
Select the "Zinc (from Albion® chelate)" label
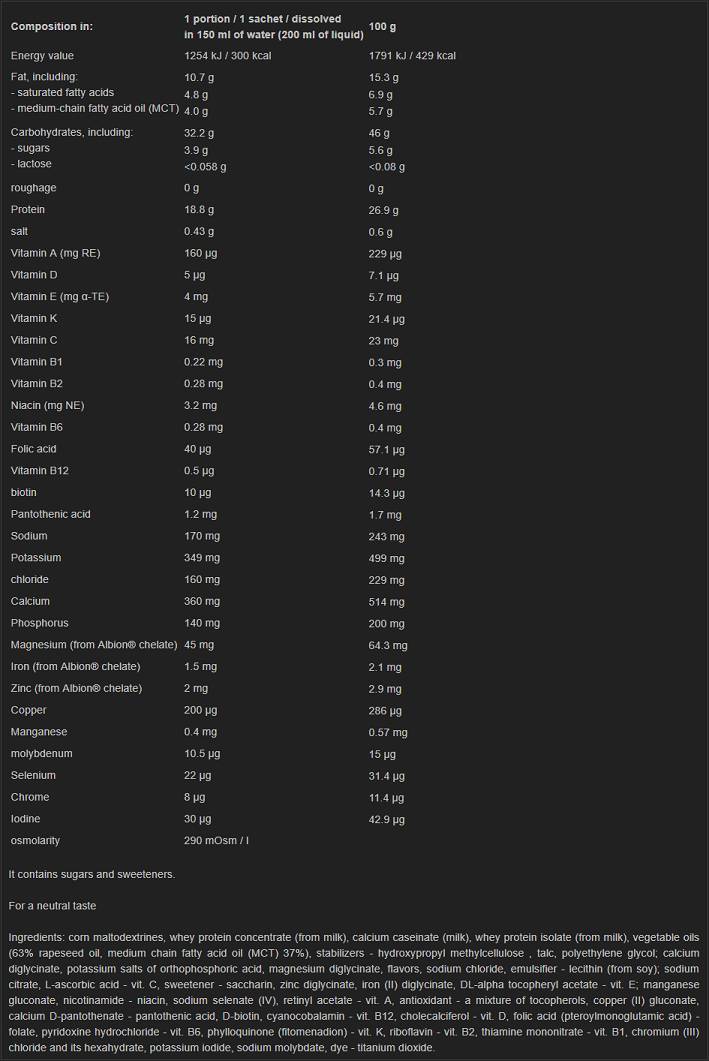75,688
